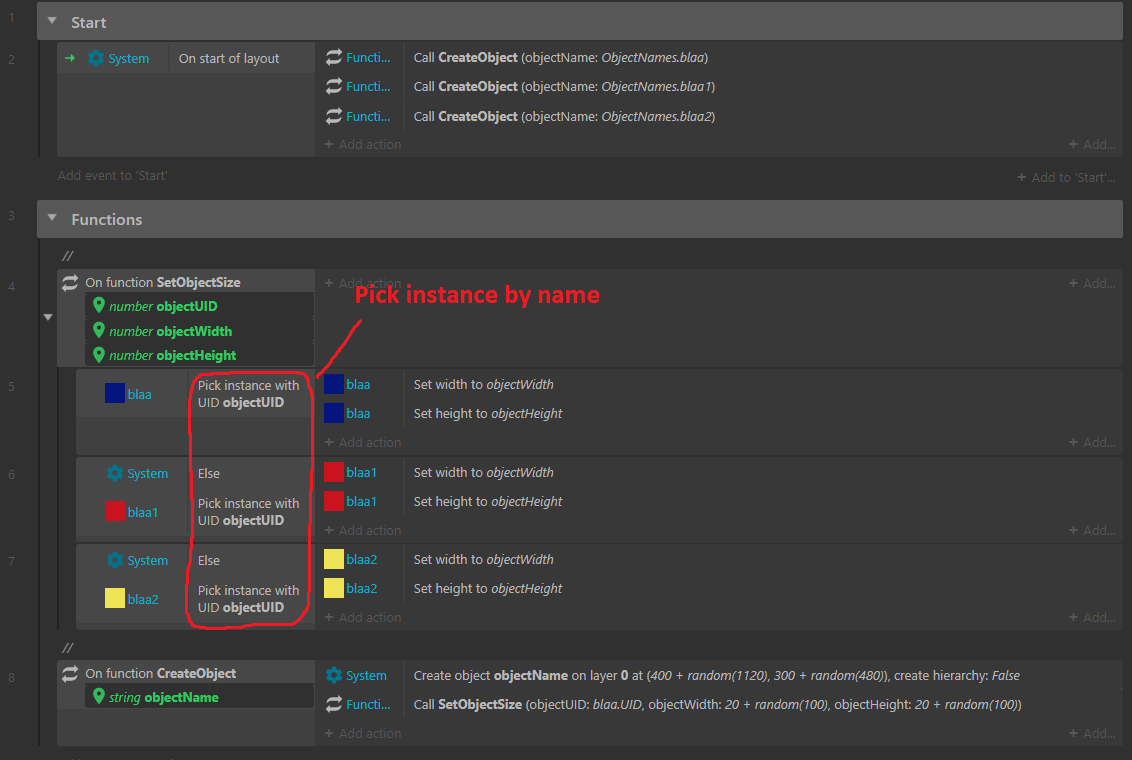Image resolution: width=1132 pixels, height=760 pixels.
Task: Click the objectName string parameter pin icon
Action: coord(99,696)
